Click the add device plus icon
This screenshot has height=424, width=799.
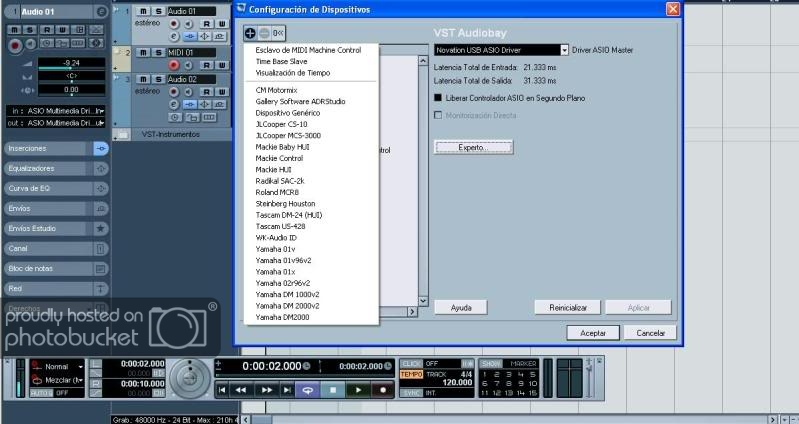pos(250,32)
